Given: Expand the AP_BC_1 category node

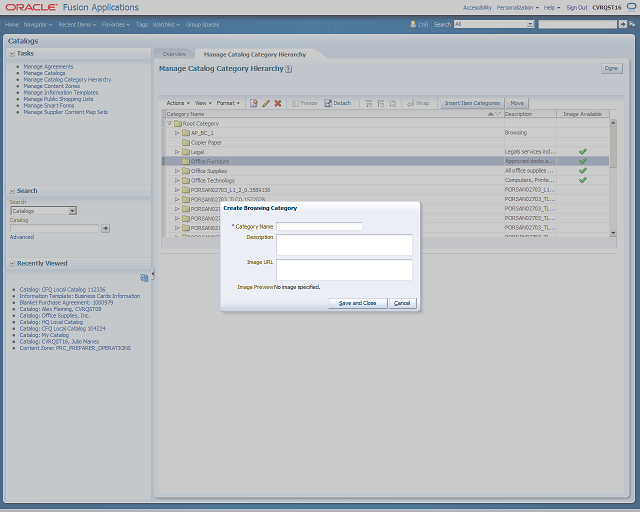Looking at the screenshot, I should (177, 133).
